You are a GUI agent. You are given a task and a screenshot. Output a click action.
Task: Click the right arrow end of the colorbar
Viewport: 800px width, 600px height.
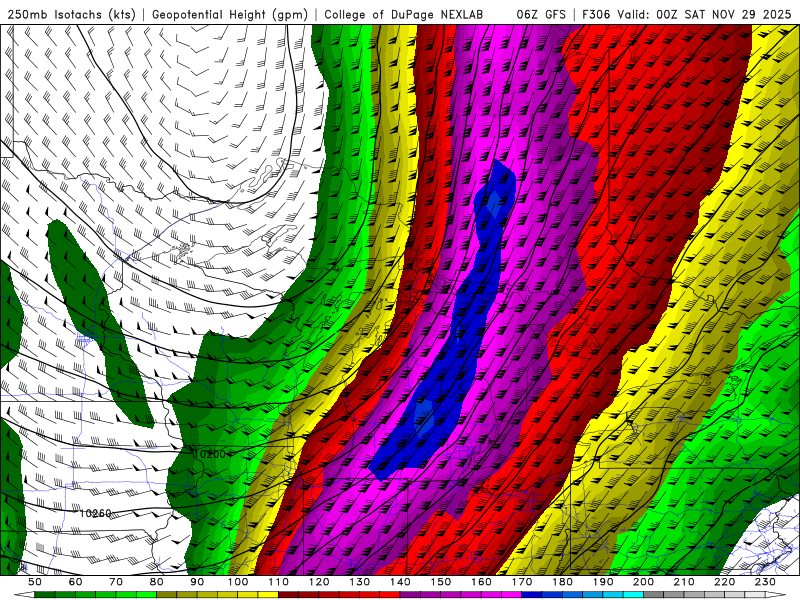[776, 595]
